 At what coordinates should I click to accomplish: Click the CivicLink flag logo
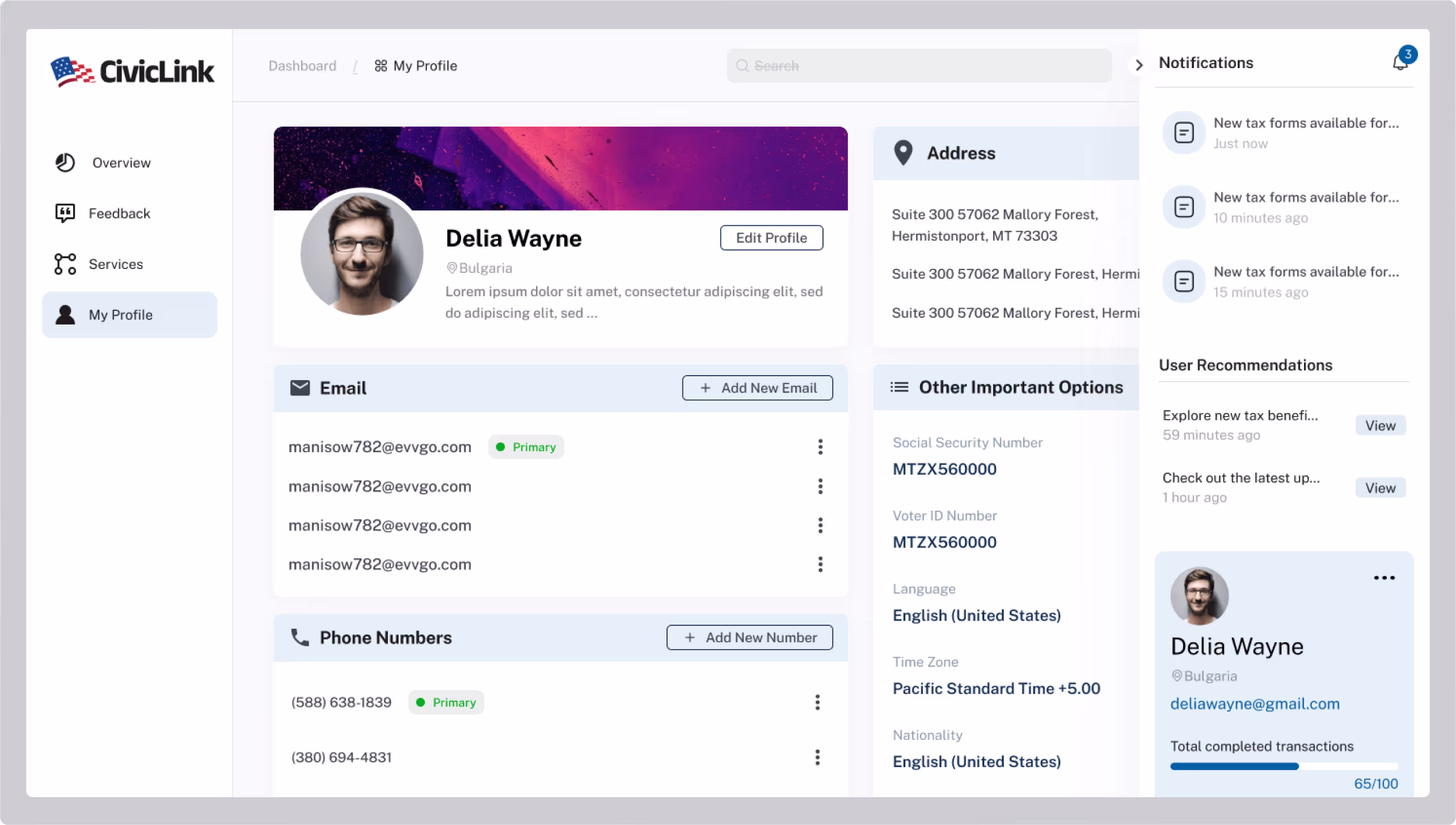tap(71, 71)
